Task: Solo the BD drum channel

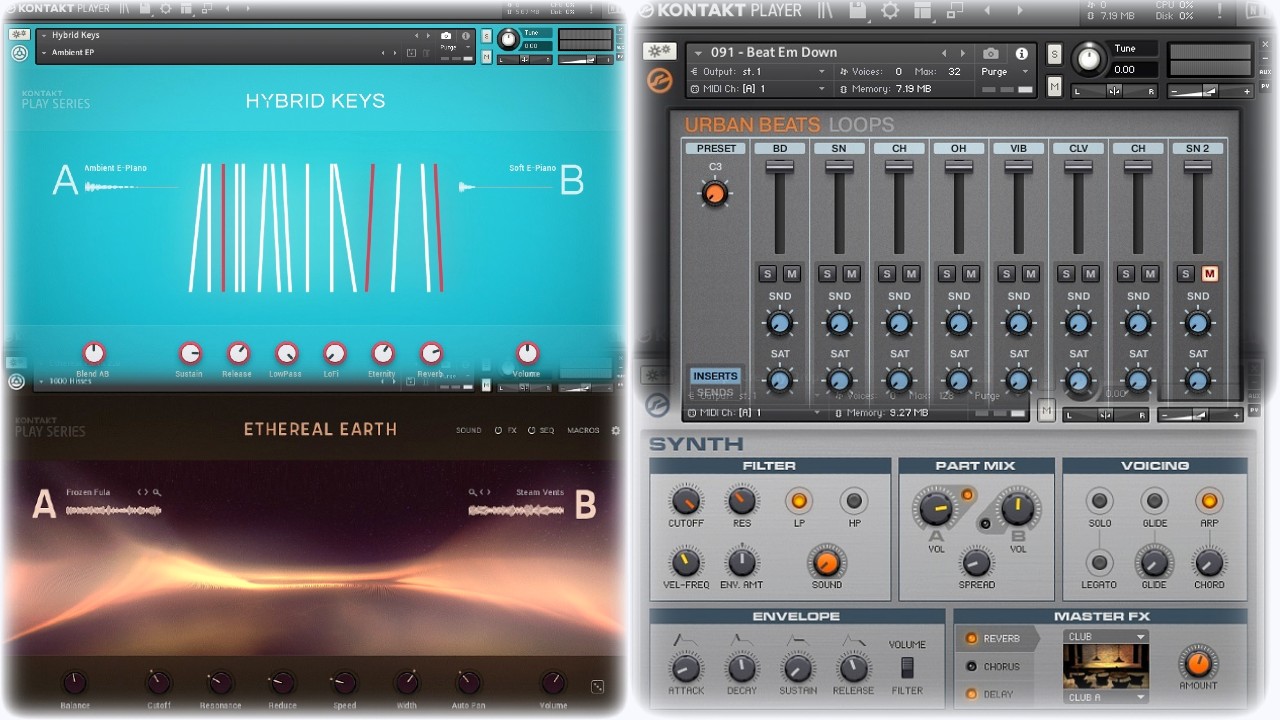Action: [x=767, y=274]
